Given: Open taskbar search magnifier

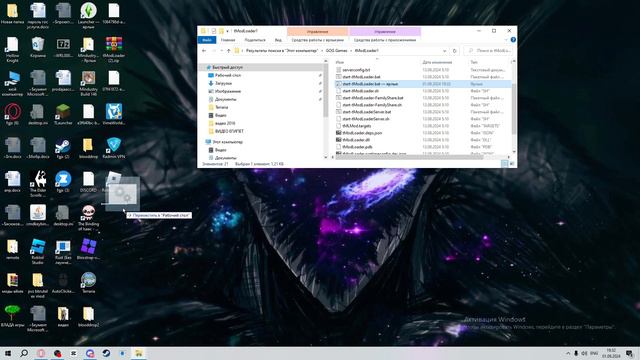Looking at the screenshot, I should 24,353.
